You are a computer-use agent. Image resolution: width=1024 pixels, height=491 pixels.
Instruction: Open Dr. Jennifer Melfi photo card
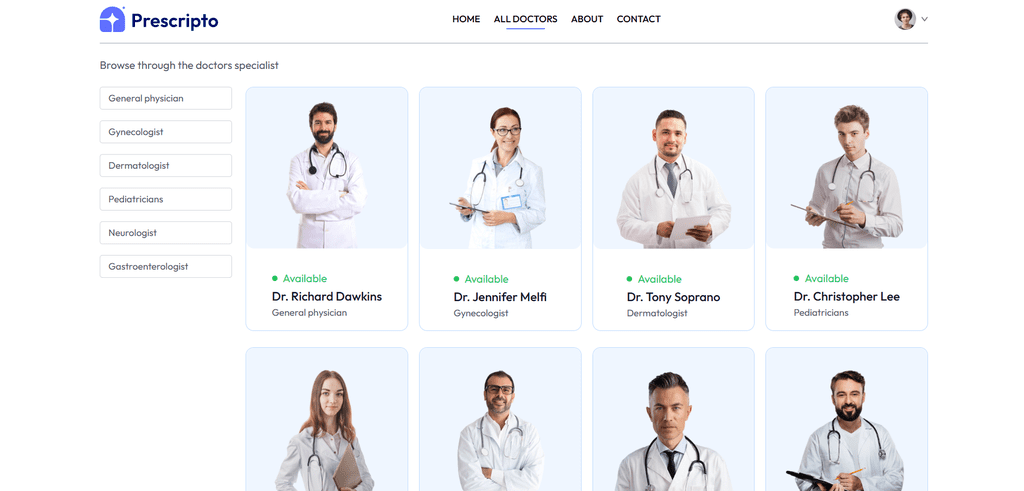[x=500, y=168]
